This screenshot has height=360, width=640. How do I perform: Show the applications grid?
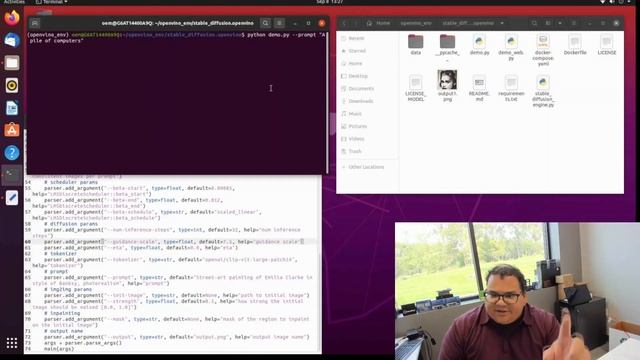click(12, 343)
